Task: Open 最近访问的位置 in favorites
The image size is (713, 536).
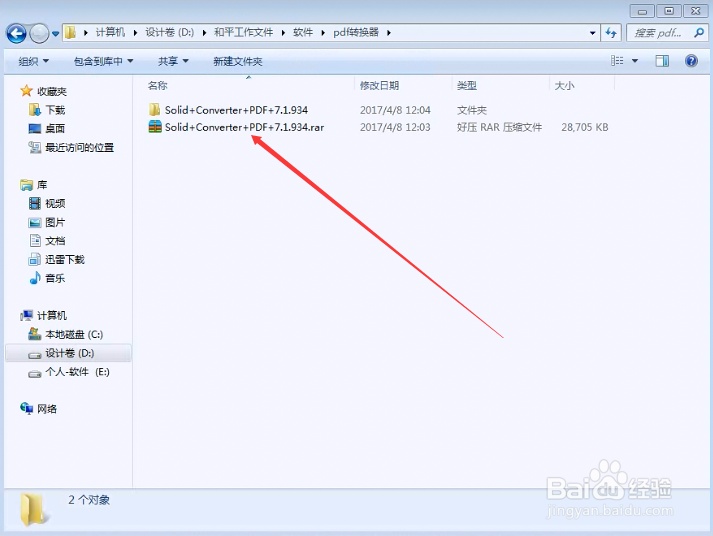Action: [x=80, y=147]
